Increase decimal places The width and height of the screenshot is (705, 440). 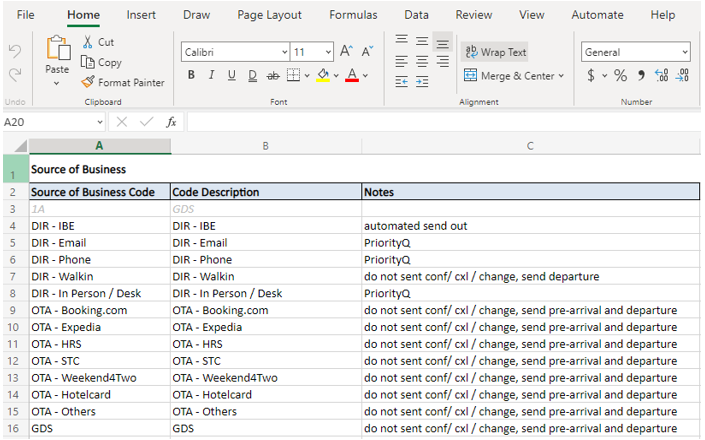(662, 75)
